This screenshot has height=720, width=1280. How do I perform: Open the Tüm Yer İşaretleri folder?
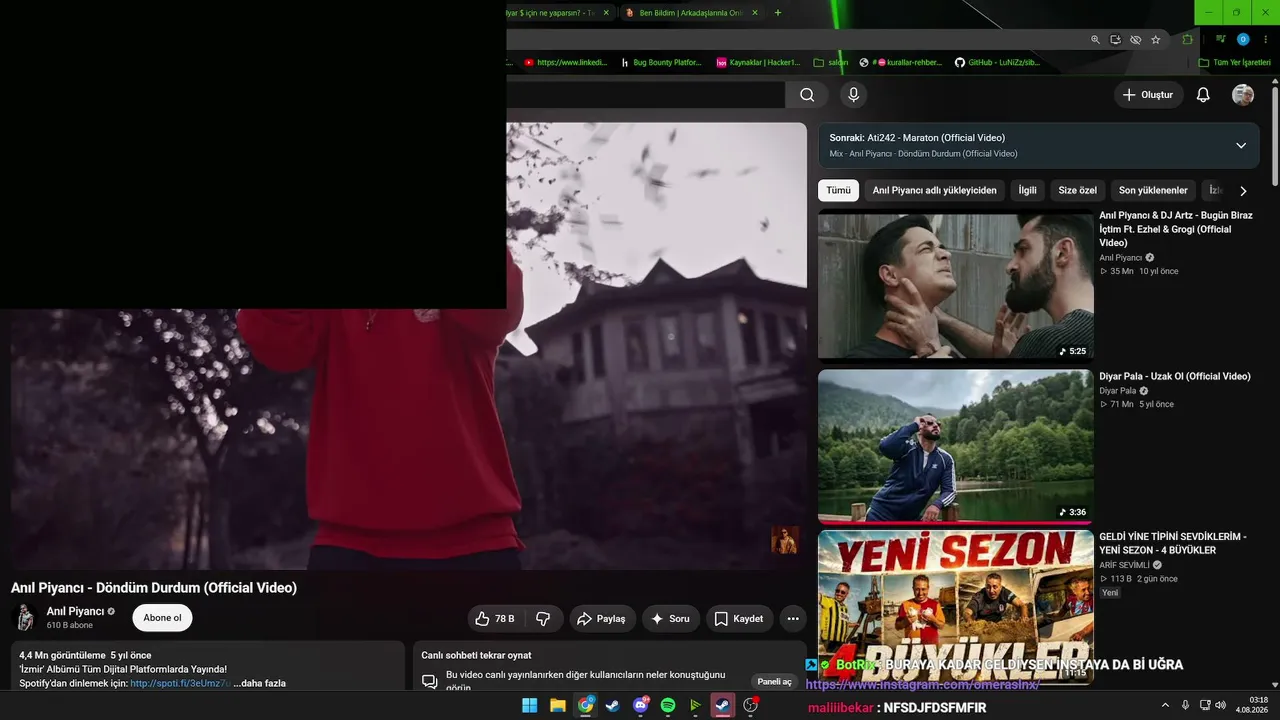click(1234, 62)
